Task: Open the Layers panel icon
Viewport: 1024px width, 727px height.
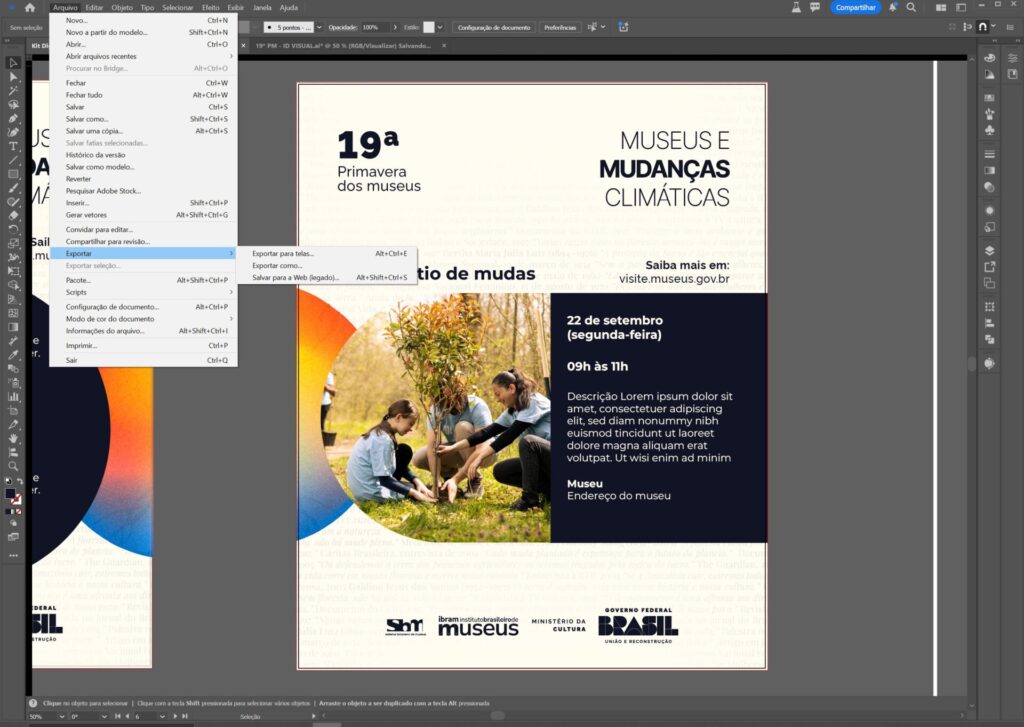Action: tap(989, 250)
